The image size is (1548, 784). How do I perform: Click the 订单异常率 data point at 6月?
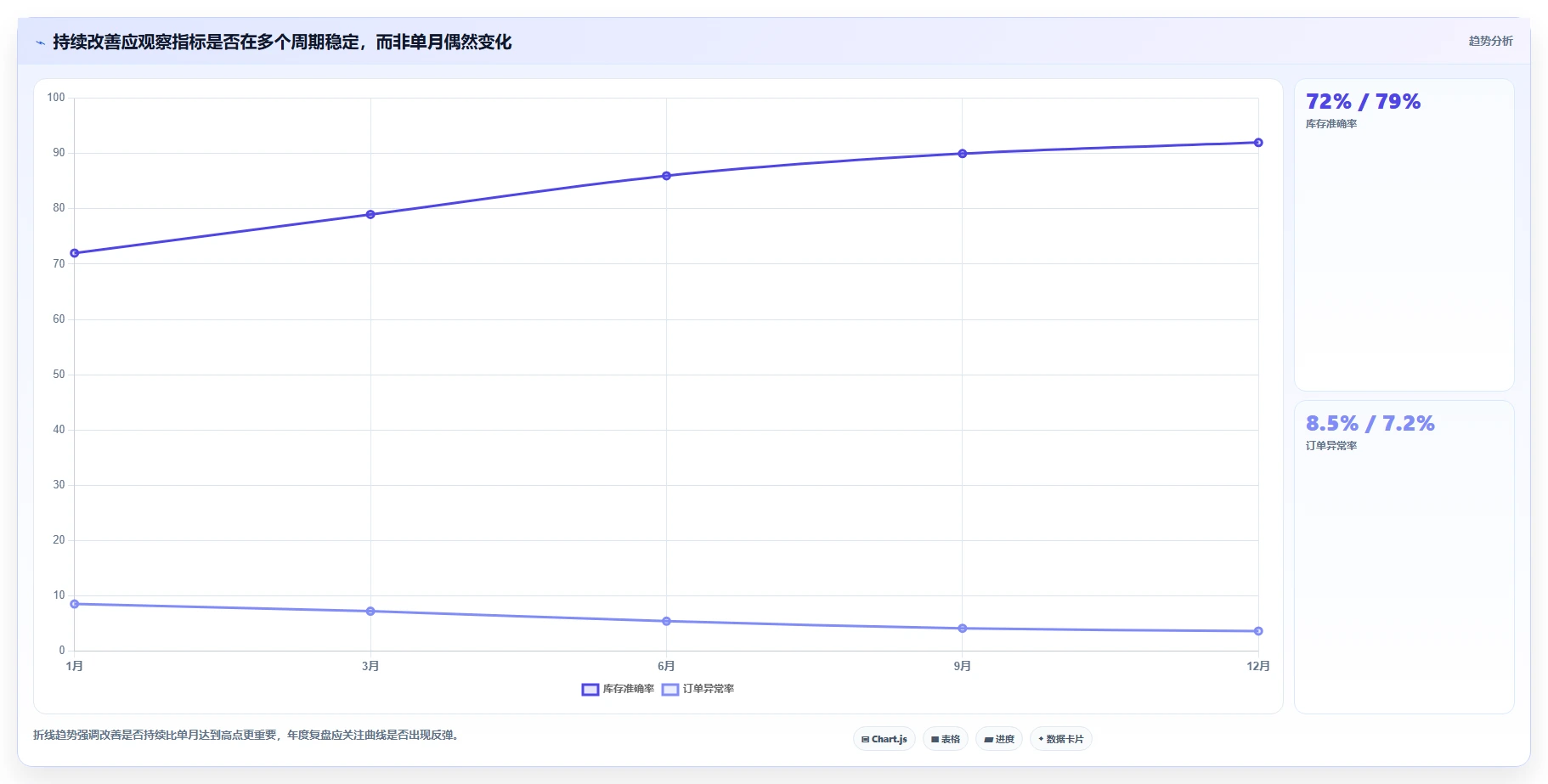(x=666, y=621)
